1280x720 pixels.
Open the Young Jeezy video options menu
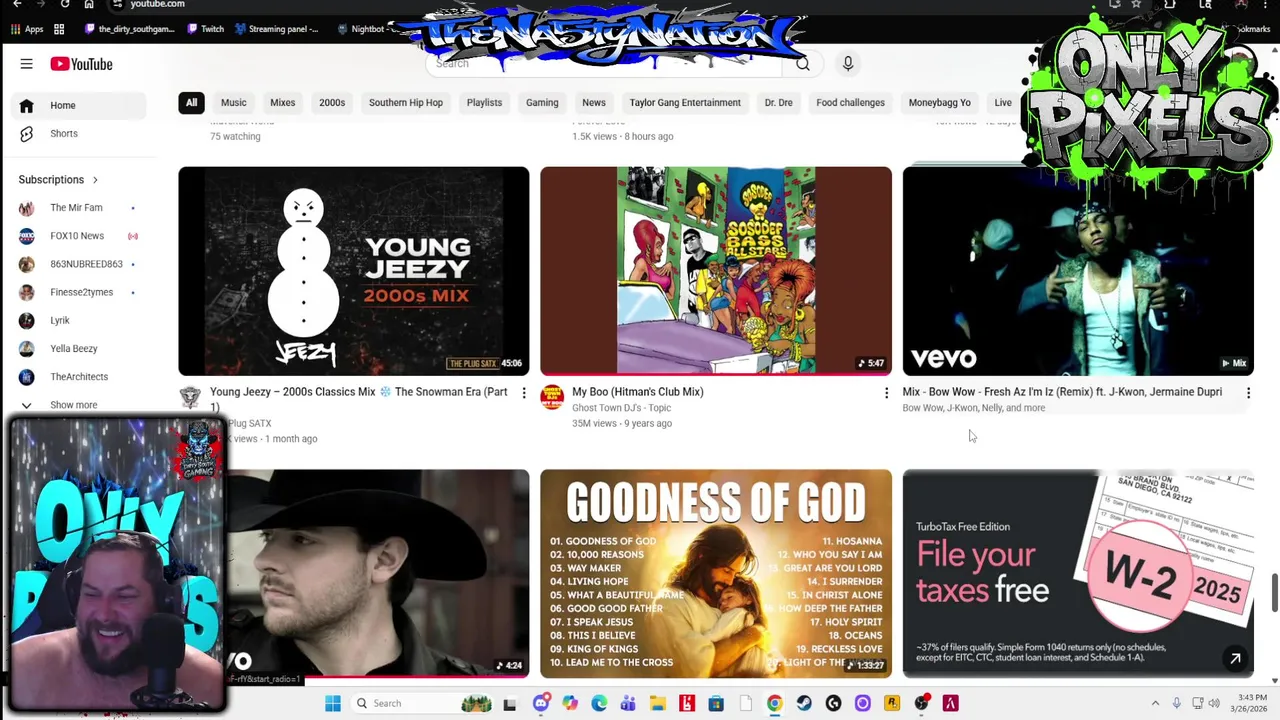point(524,393)
